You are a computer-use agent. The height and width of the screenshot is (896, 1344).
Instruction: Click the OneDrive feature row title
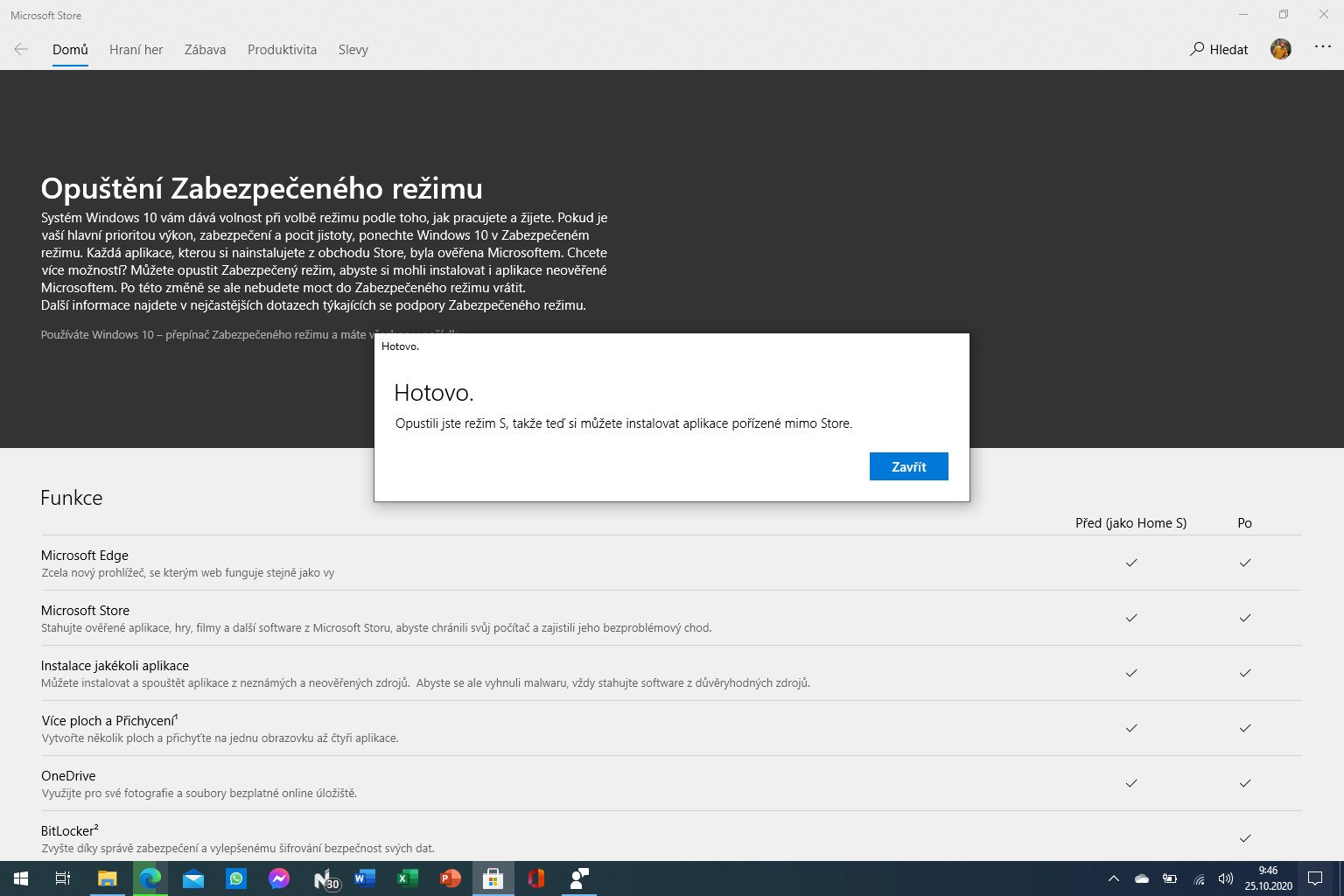(x=68, y=776)
